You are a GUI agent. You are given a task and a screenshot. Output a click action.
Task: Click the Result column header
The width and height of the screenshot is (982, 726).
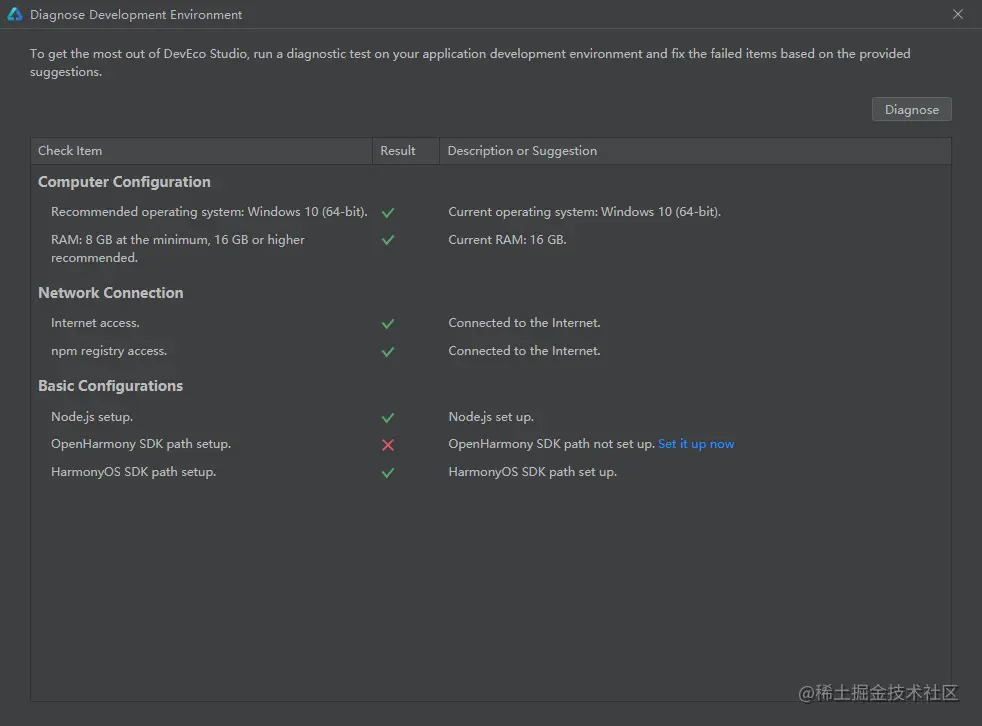[398, 151]
